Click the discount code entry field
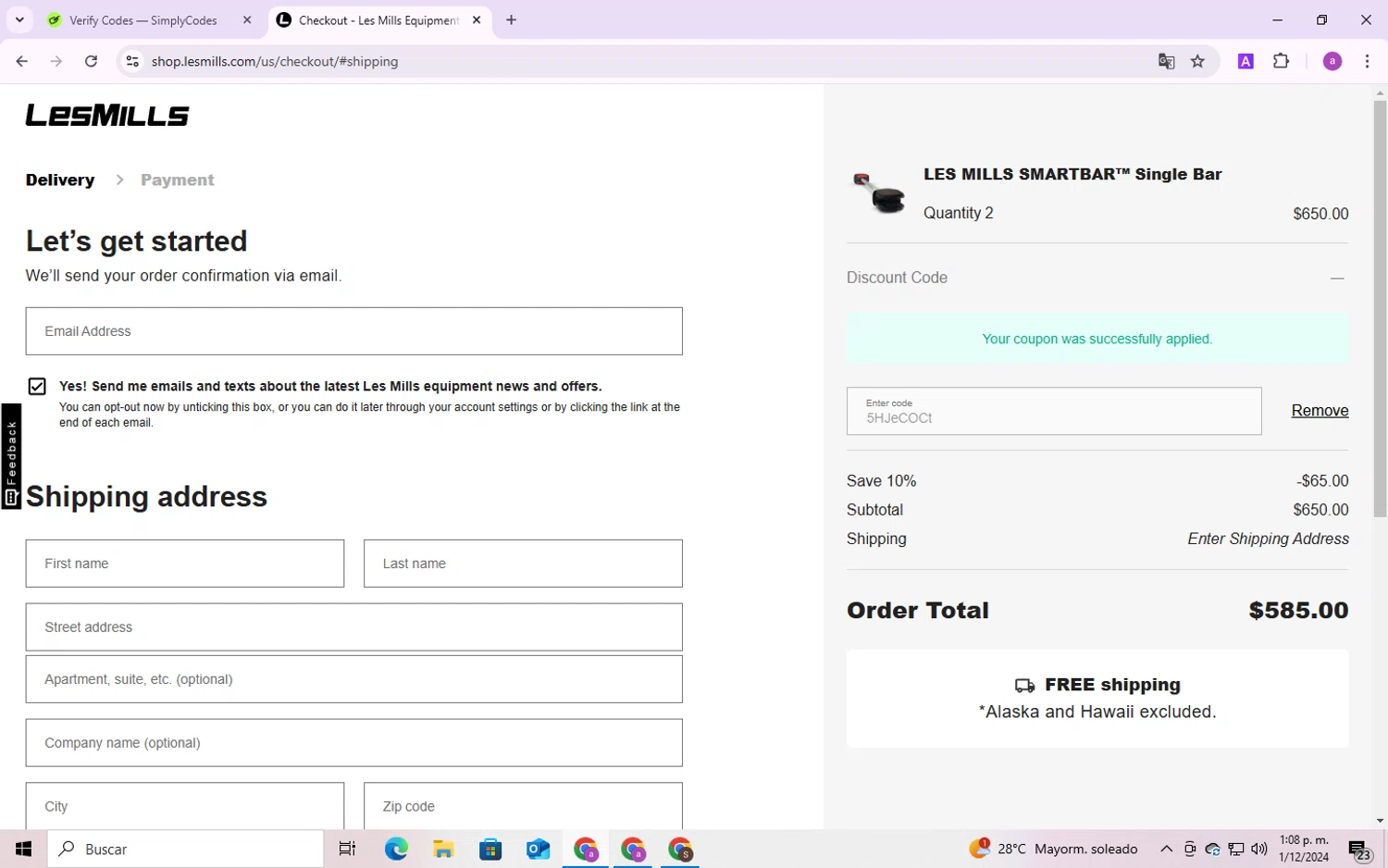 coord(1054,411)
